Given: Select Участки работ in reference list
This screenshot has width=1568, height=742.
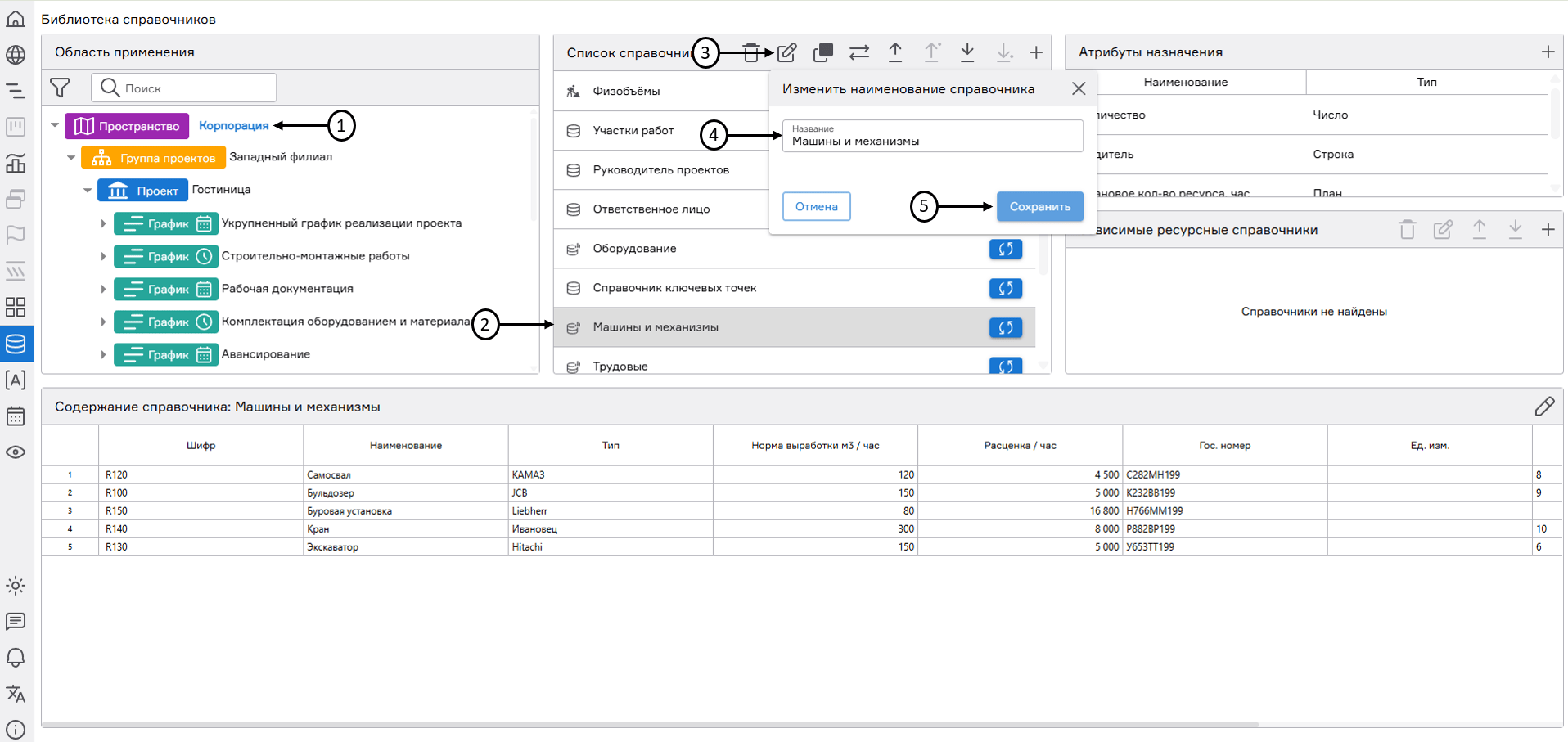Looking at the screenshot, I should (x=633, y=131).
